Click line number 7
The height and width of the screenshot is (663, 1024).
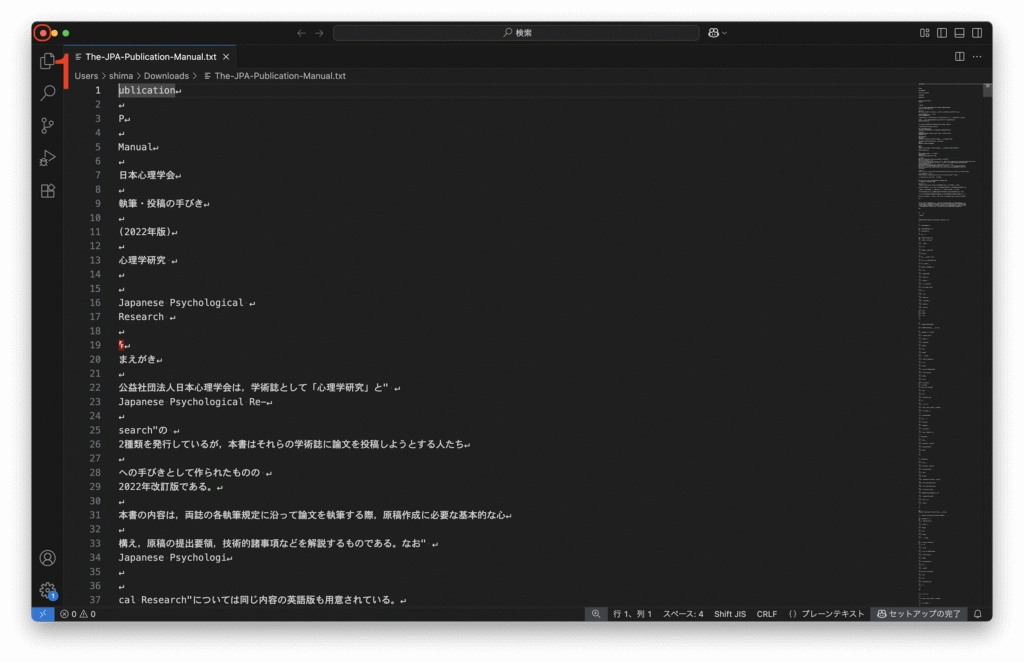(98, 175)
